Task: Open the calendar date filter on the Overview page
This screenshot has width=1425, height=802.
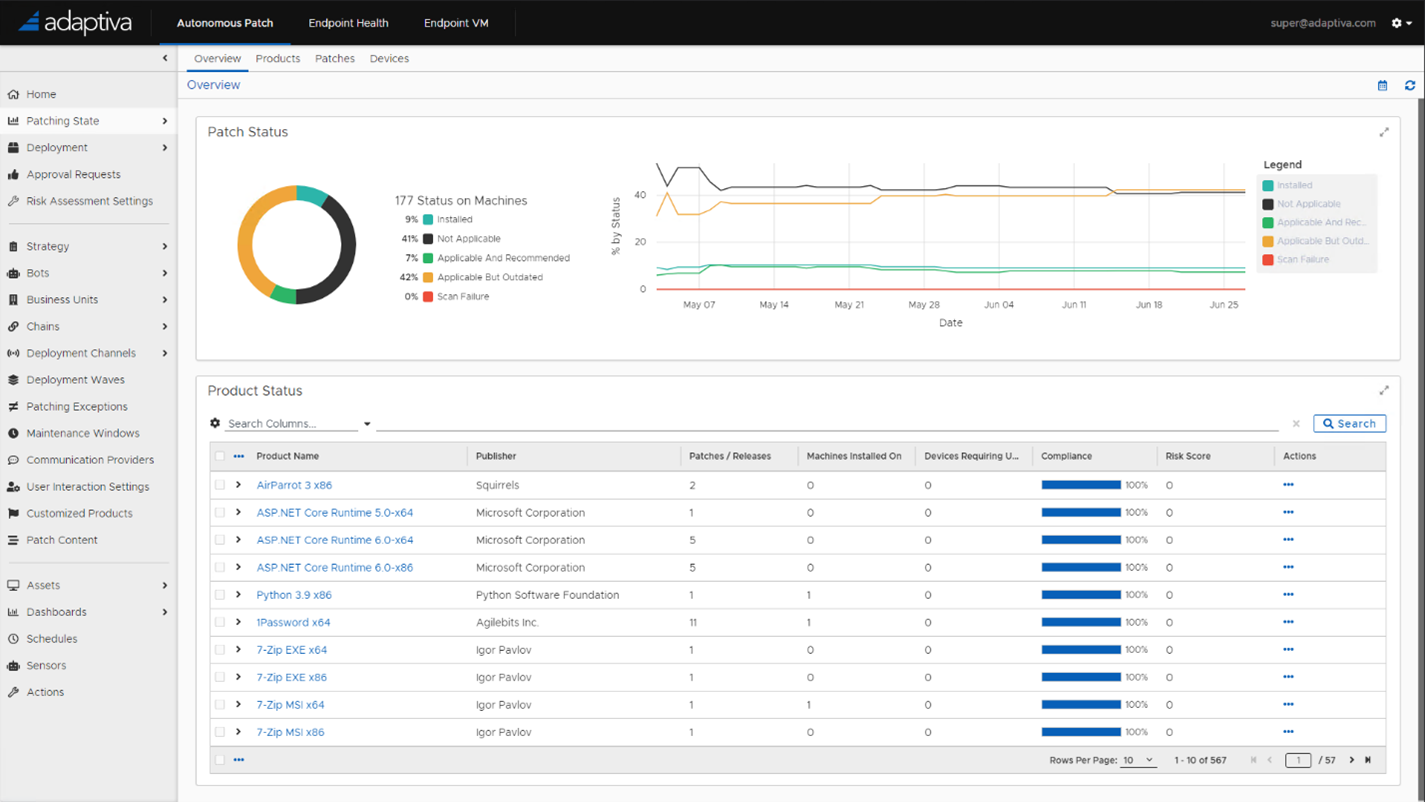Action: click(1382, 85)
